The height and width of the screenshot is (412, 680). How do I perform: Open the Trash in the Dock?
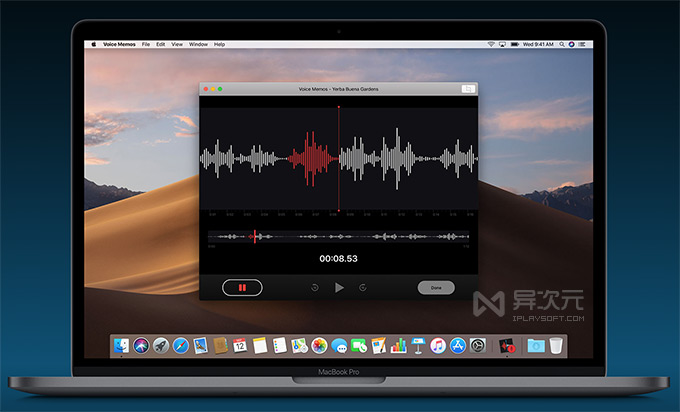556,345
